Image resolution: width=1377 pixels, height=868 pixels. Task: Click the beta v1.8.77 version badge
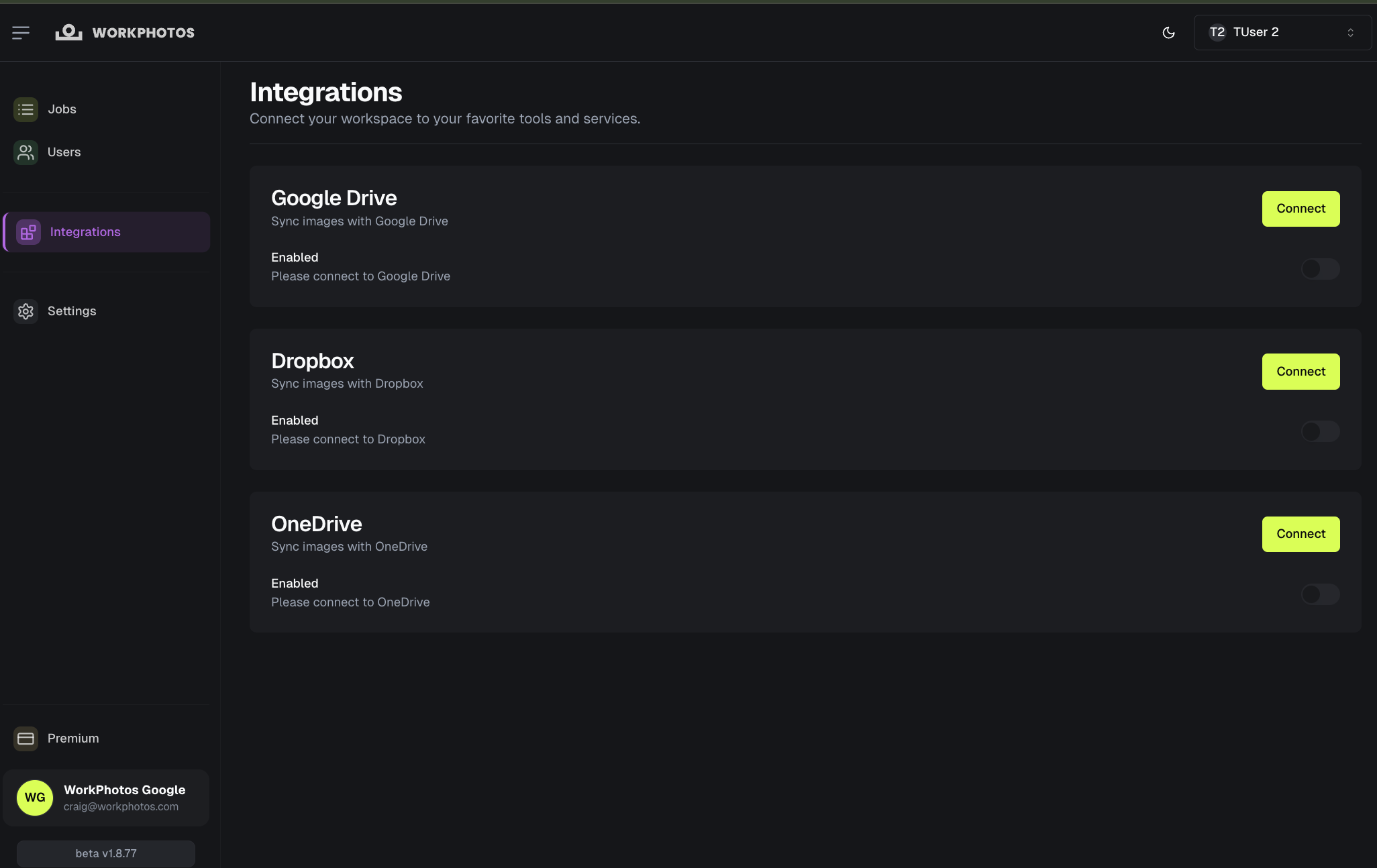(x=106, y=853)
